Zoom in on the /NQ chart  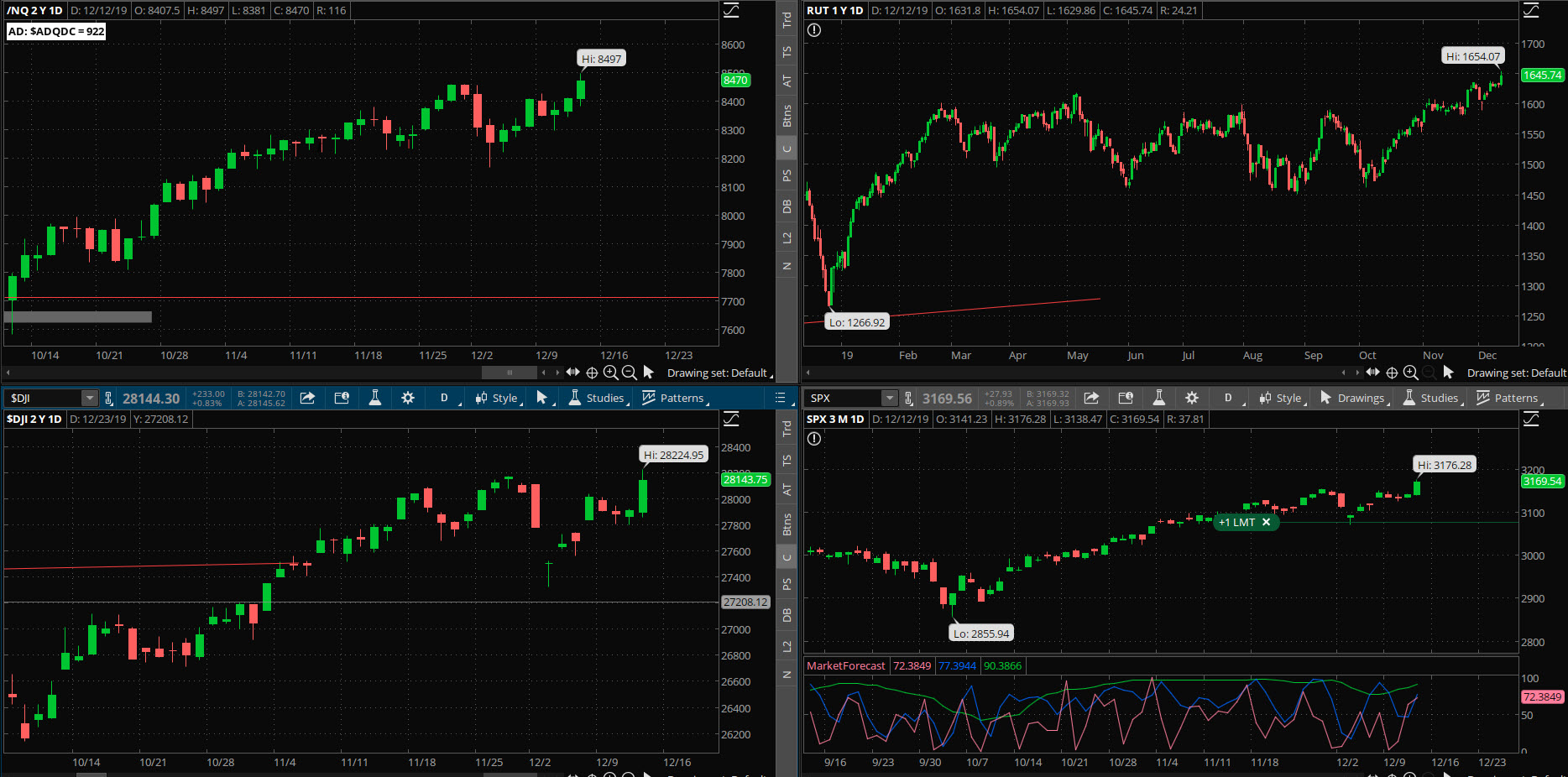610,373
